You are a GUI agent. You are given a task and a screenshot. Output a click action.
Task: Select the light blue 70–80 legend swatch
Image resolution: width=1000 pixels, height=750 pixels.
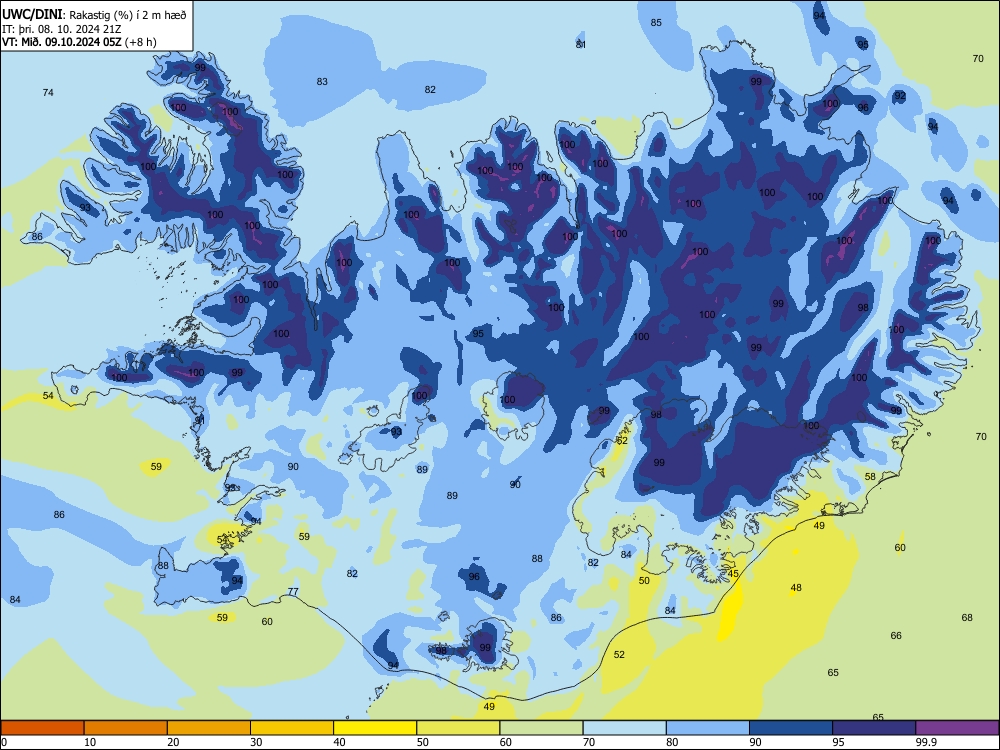(624, 728)
